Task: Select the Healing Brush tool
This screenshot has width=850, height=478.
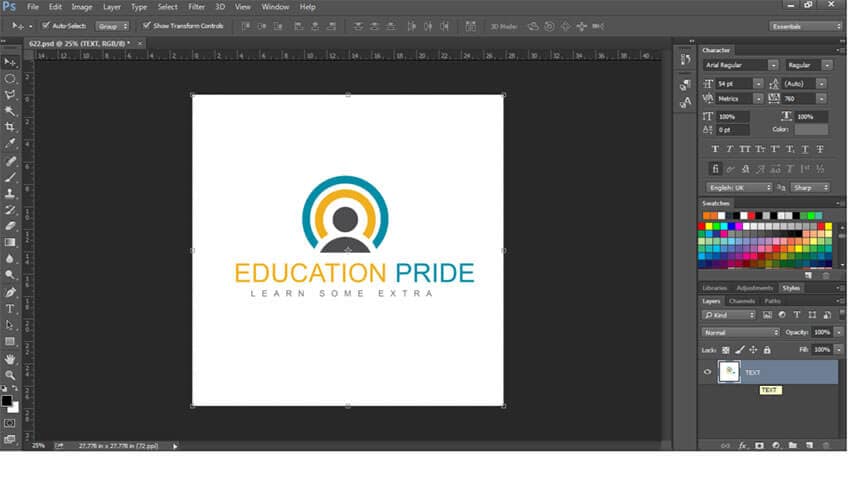Action: click(10, 161)
